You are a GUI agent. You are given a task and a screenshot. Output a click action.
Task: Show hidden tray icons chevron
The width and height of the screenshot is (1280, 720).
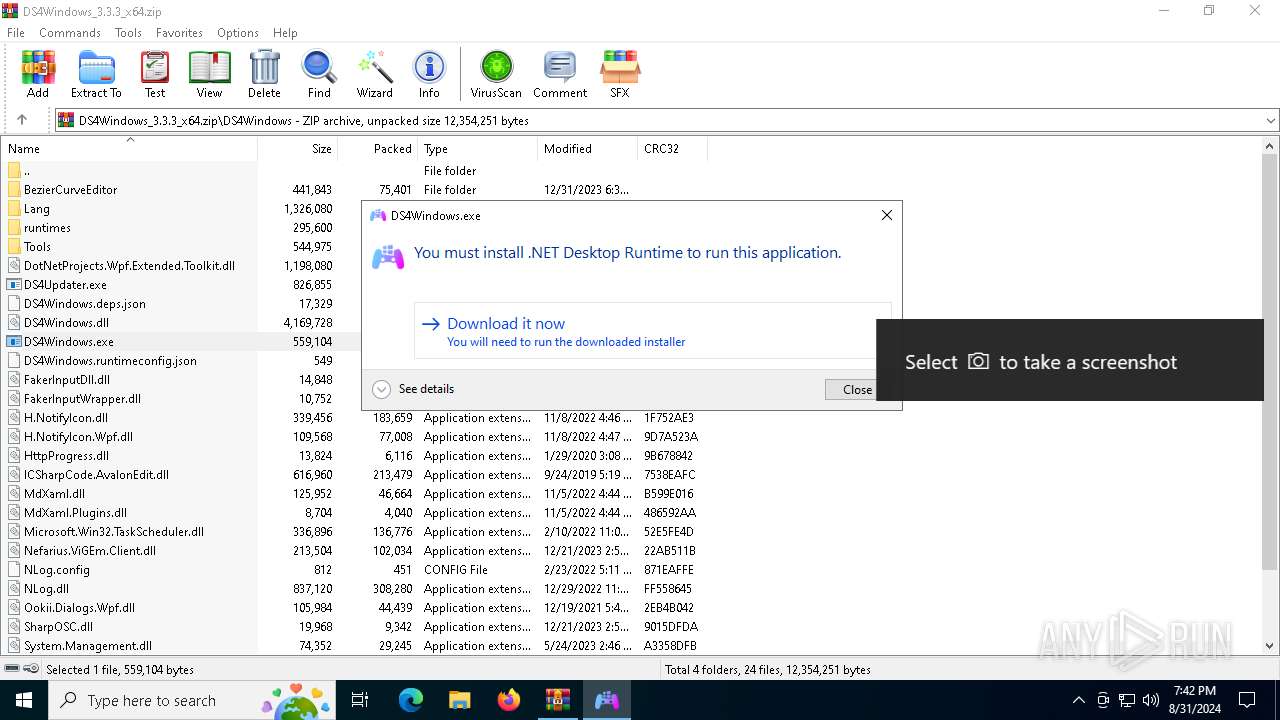coord(1078,700)
